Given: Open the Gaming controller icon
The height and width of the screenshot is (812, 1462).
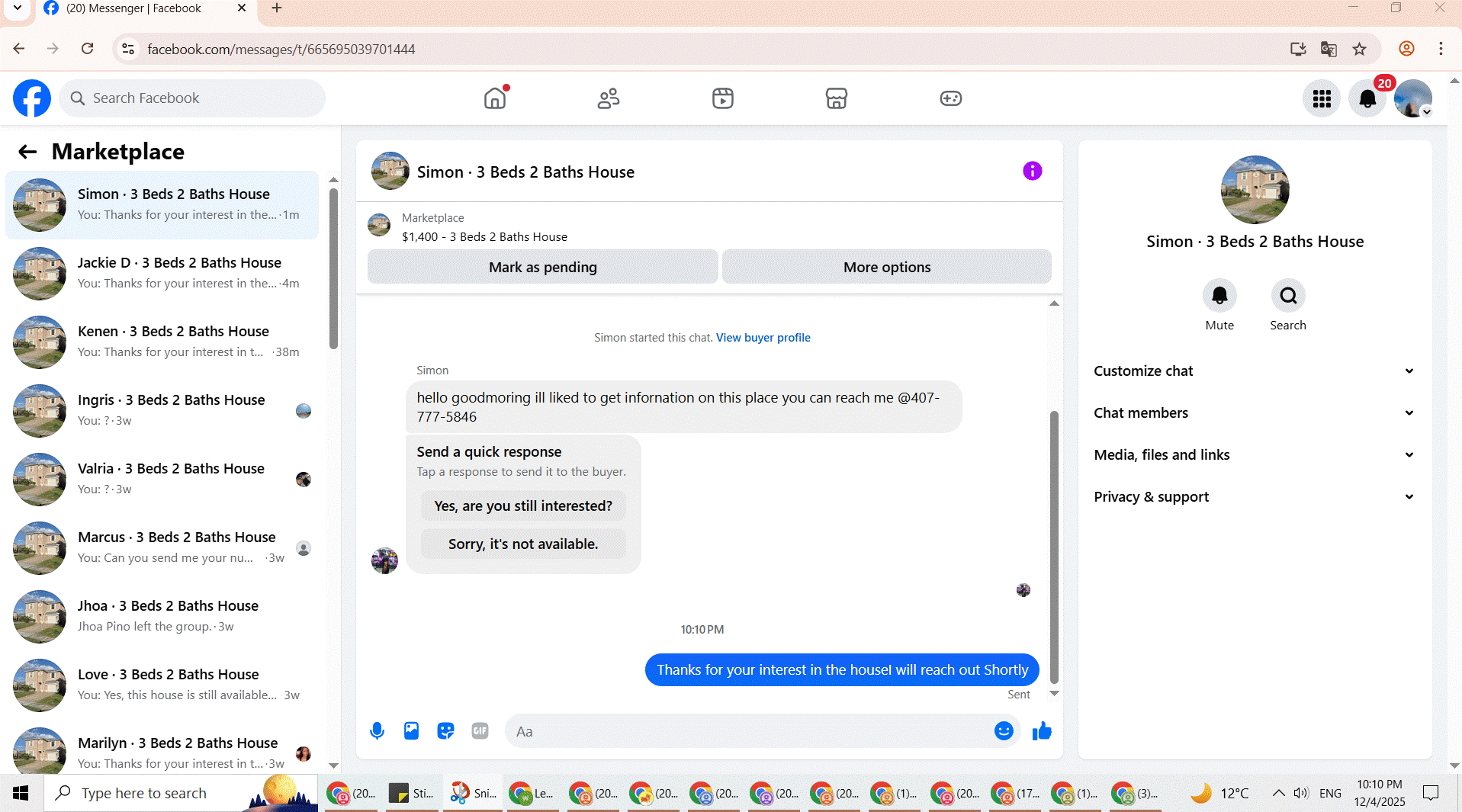Looking at the screenshot, I should (950, 98).
